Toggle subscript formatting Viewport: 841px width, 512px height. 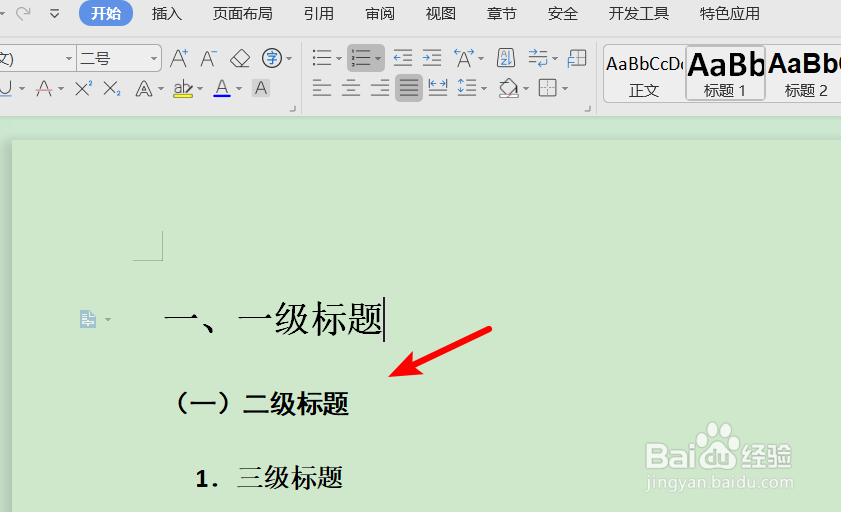pyautogui.click(x=112, y=88)
